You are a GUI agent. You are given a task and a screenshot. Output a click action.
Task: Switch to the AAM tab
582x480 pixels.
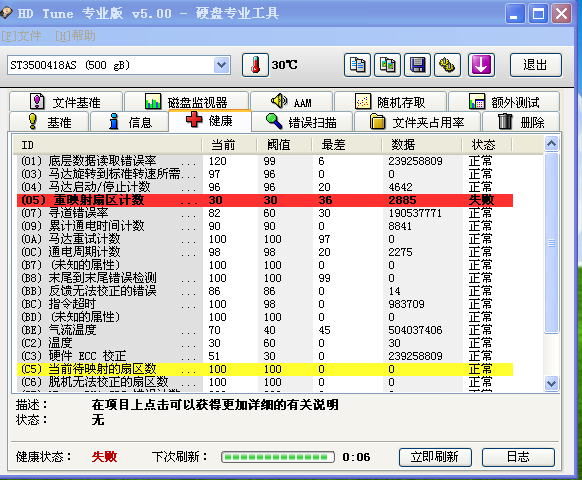coord(291,101)
